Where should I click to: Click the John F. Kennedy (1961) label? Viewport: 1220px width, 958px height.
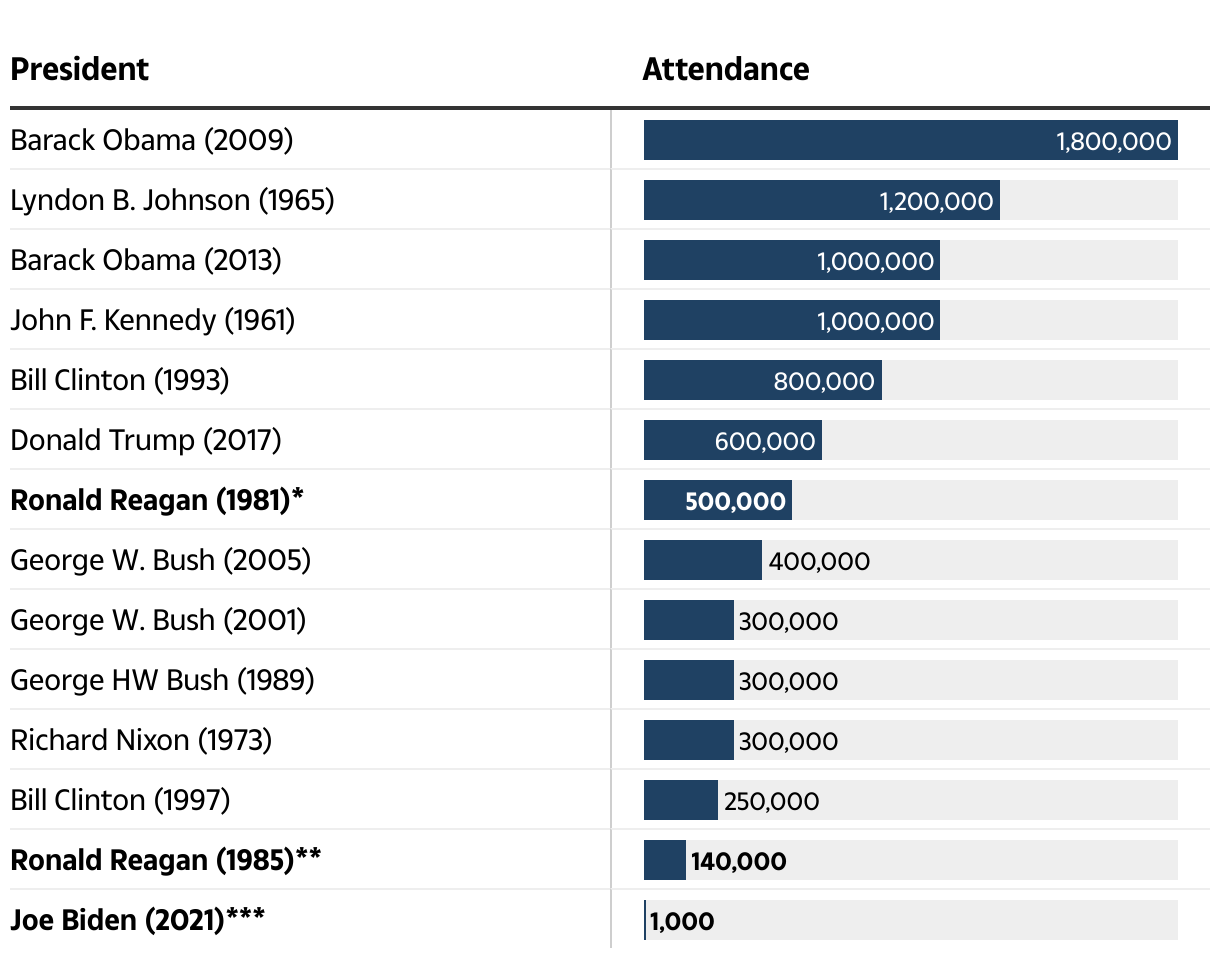153,320
